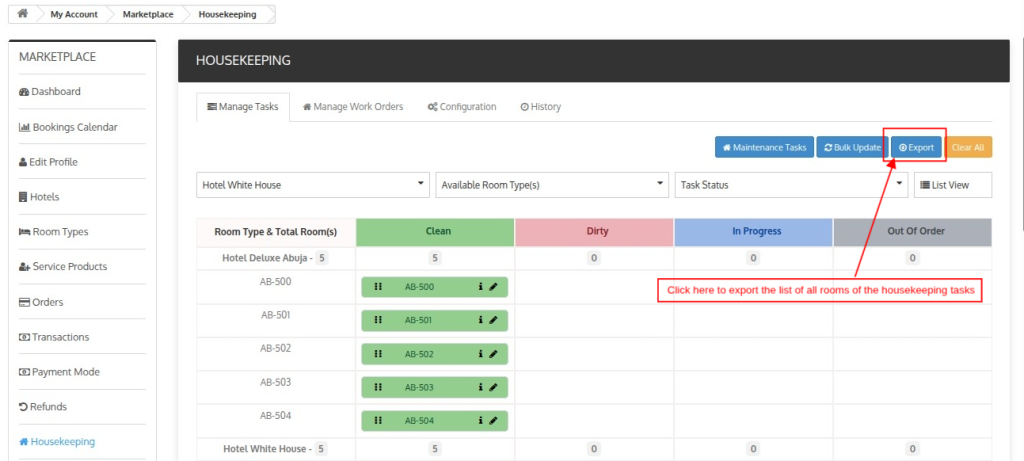Open Available Room Type(s) dropdown

(552, 185)
